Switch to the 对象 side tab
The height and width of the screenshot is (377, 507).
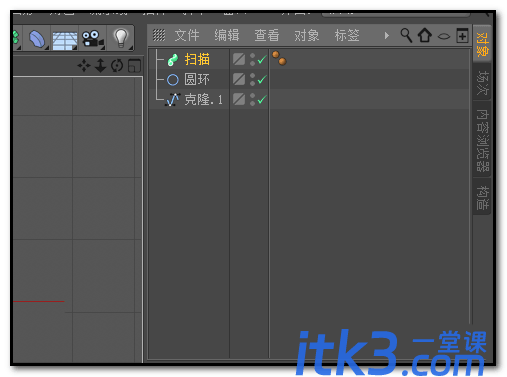click(x=482, y=44)
